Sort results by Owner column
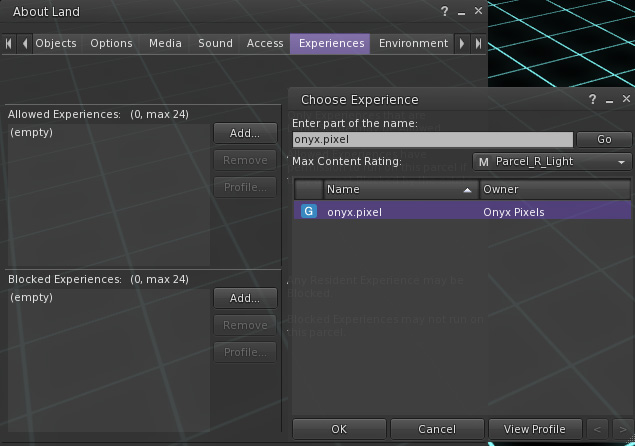 tap(555, 190)
